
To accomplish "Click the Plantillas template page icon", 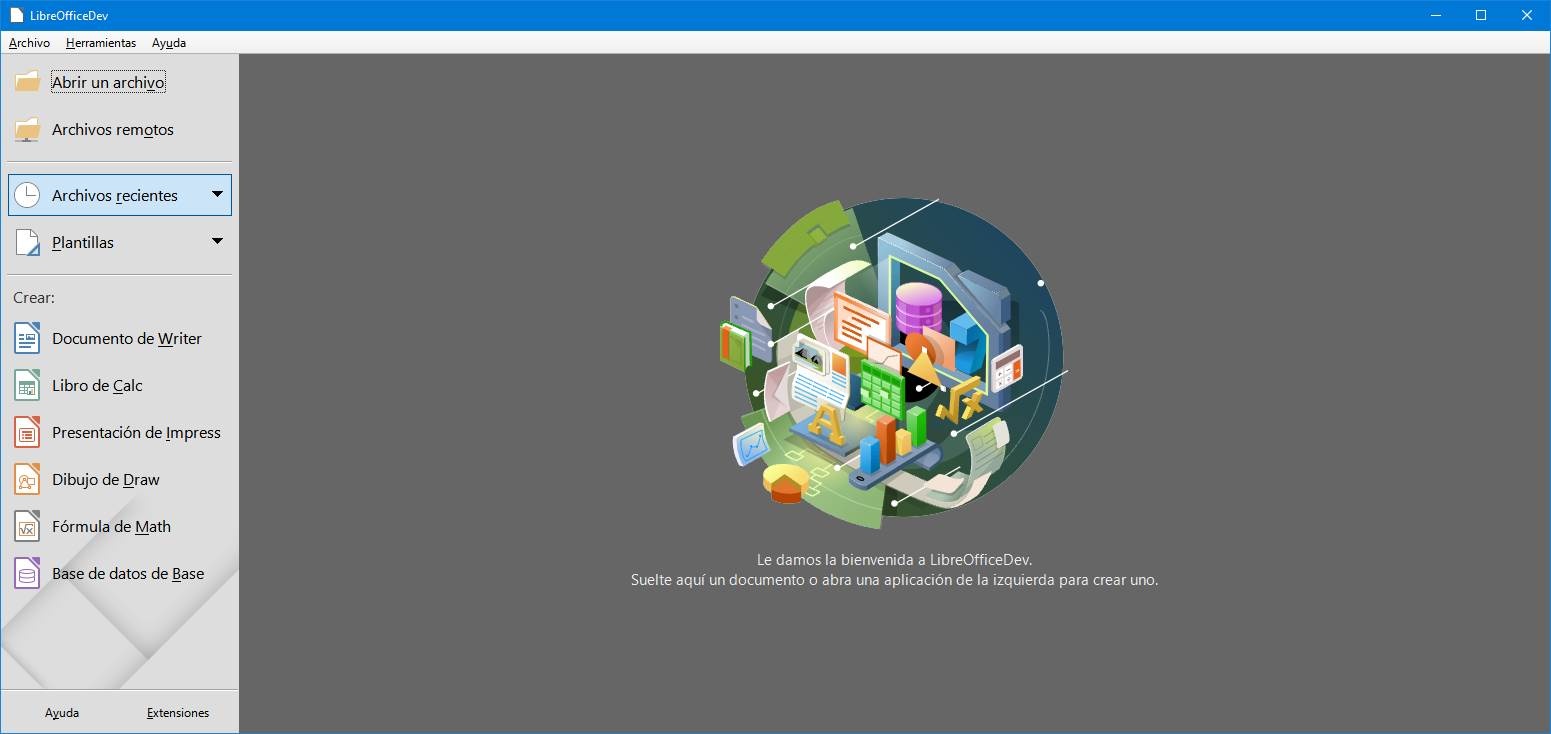I will click(27, 242).
